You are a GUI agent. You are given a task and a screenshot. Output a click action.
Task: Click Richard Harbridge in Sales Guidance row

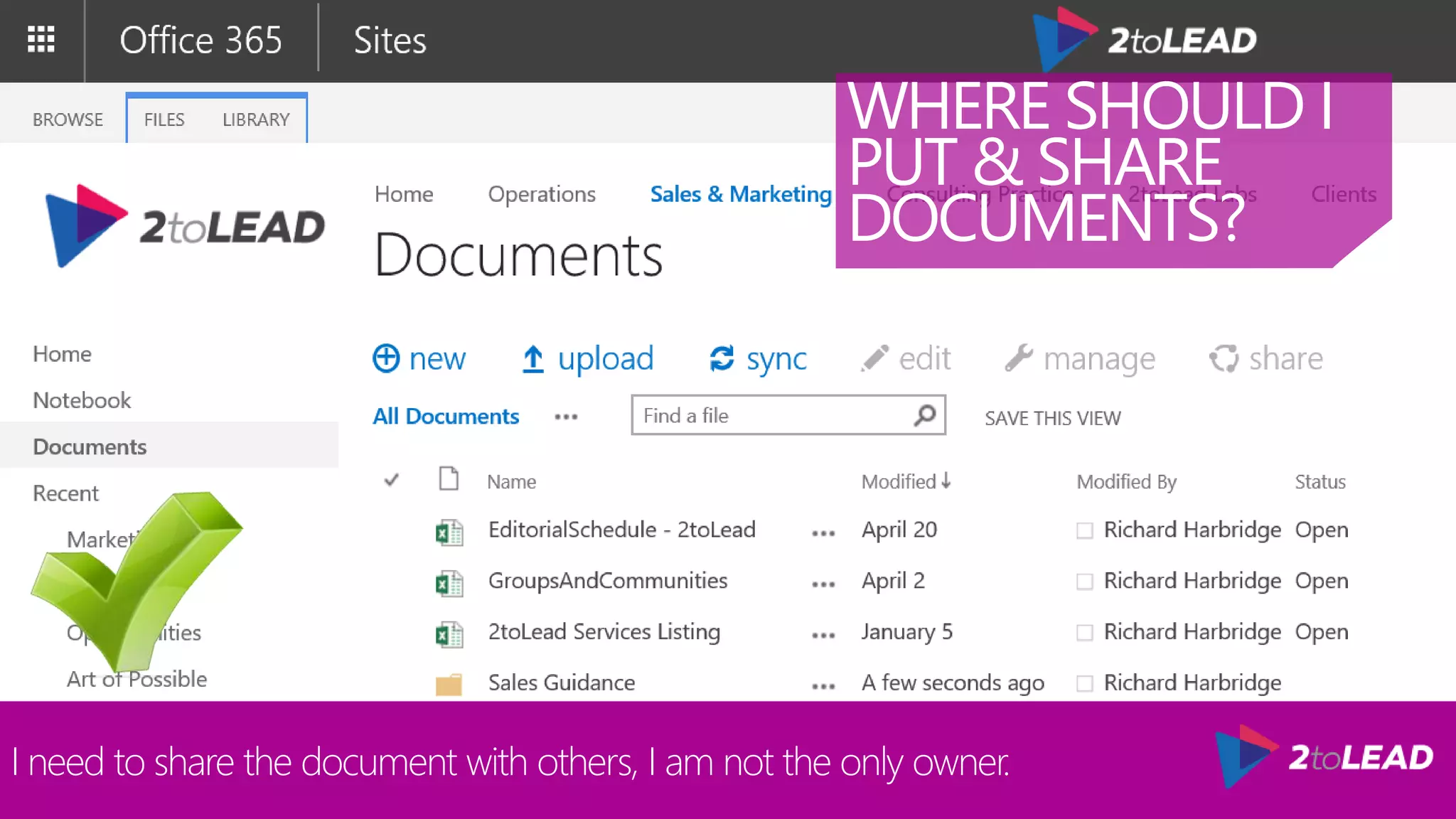pos(1192,683)
